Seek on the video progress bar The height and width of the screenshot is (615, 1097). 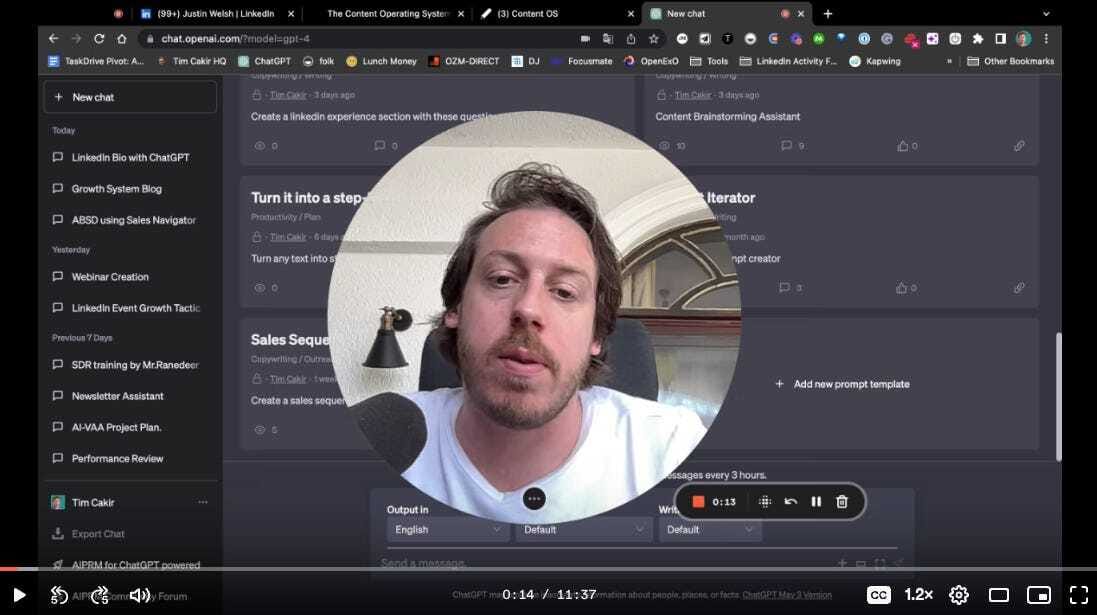[x=548, y=569]
